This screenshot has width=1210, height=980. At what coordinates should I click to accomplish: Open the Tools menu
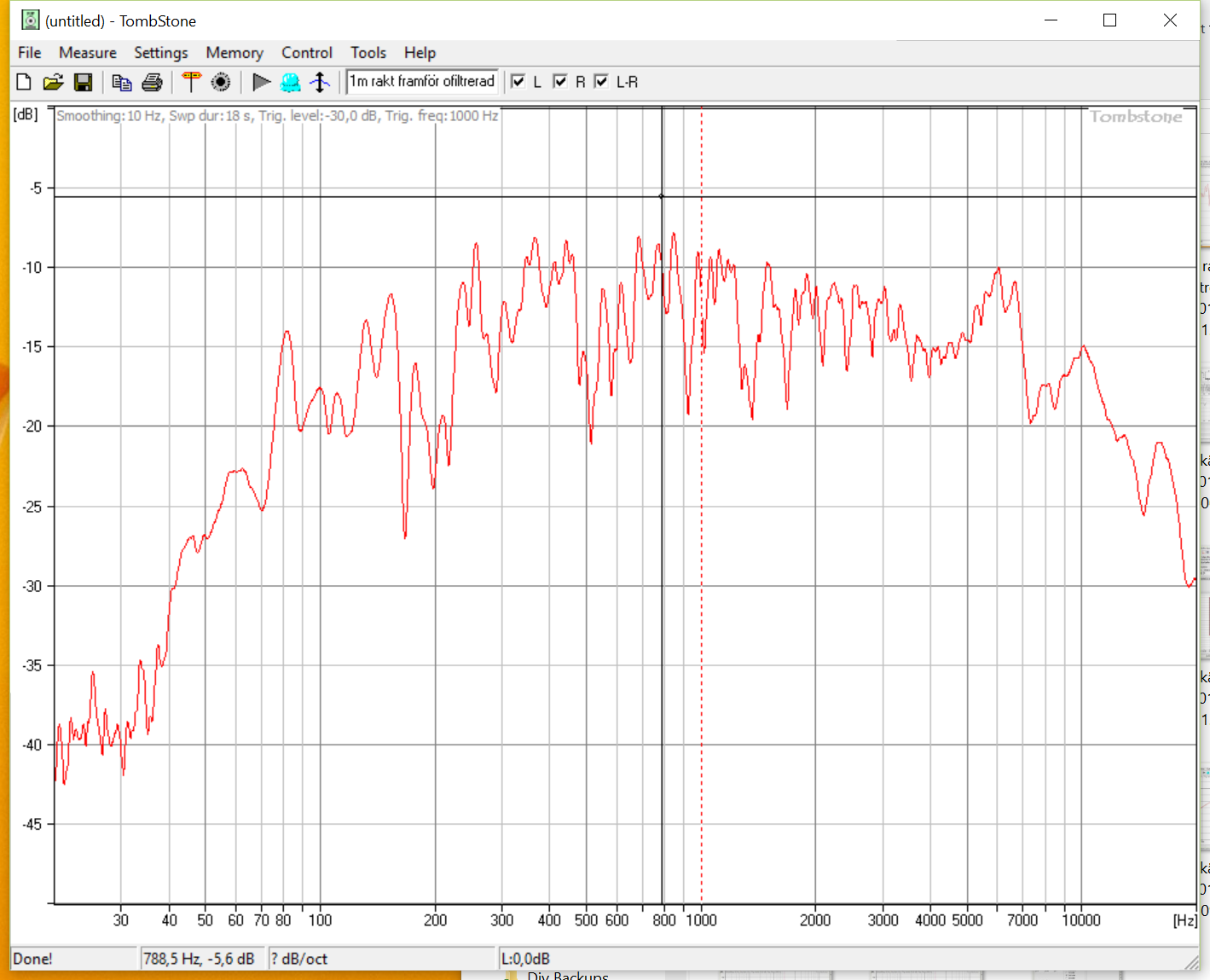click(368, 53)
